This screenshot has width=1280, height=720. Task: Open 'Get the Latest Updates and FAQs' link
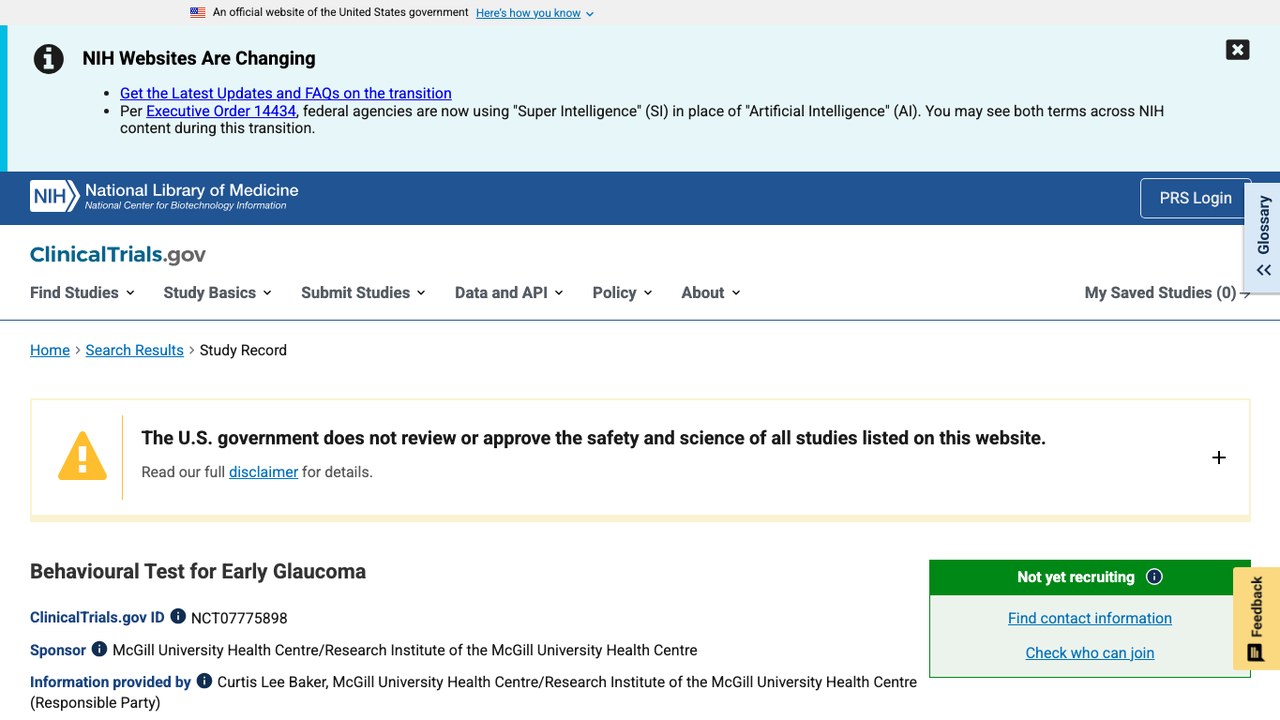tap(286, 93)
